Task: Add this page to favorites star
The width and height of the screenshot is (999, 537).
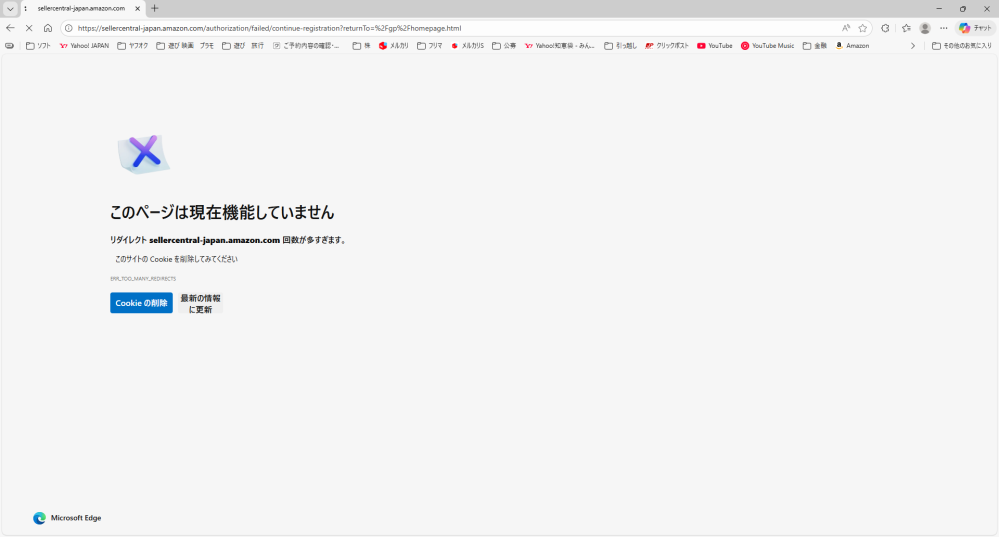Action: click(863, 28)
